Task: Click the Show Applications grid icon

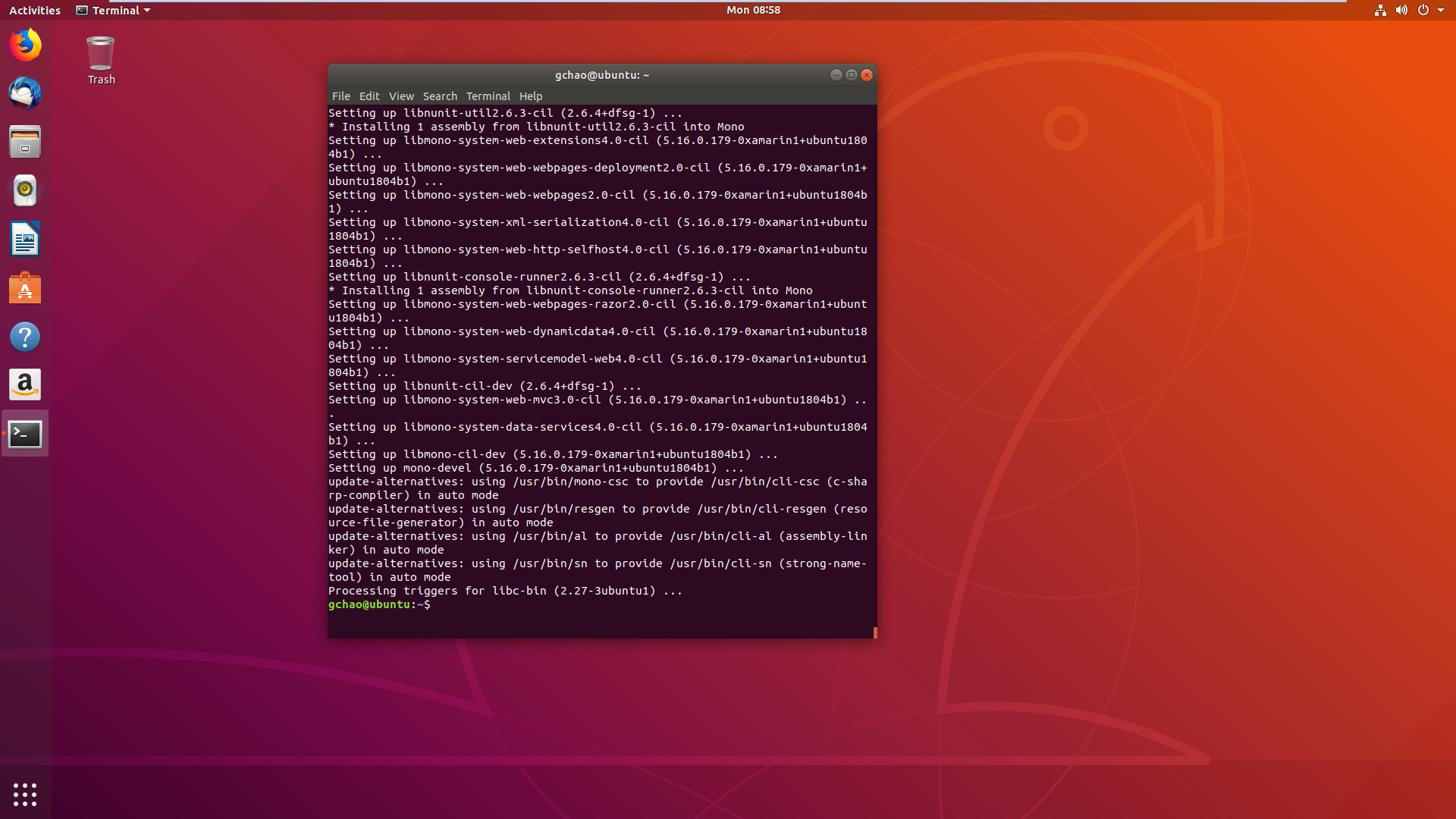Action: click(x=24, y=795)
